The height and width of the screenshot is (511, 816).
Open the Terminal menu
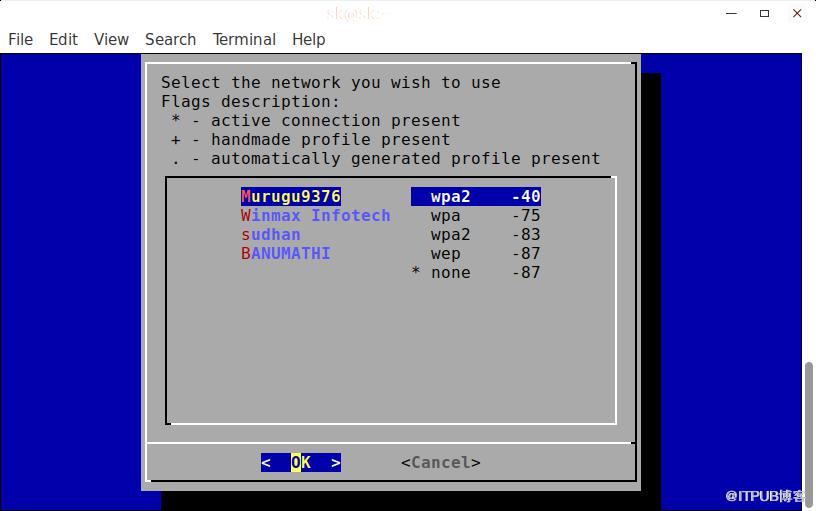pyautogui.click(x=244, y=40)
